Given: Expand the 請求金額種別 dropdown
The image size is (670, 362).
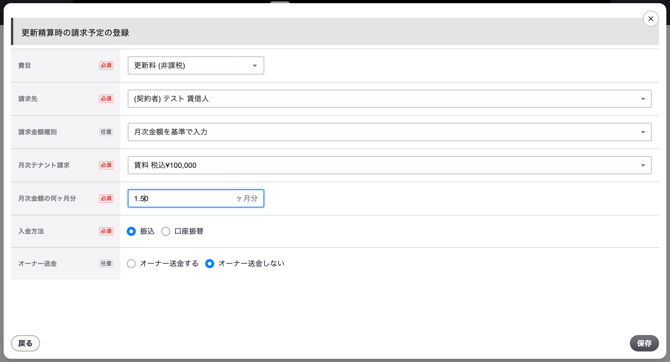Looking at the screenshot, I should tap(389, 132).
